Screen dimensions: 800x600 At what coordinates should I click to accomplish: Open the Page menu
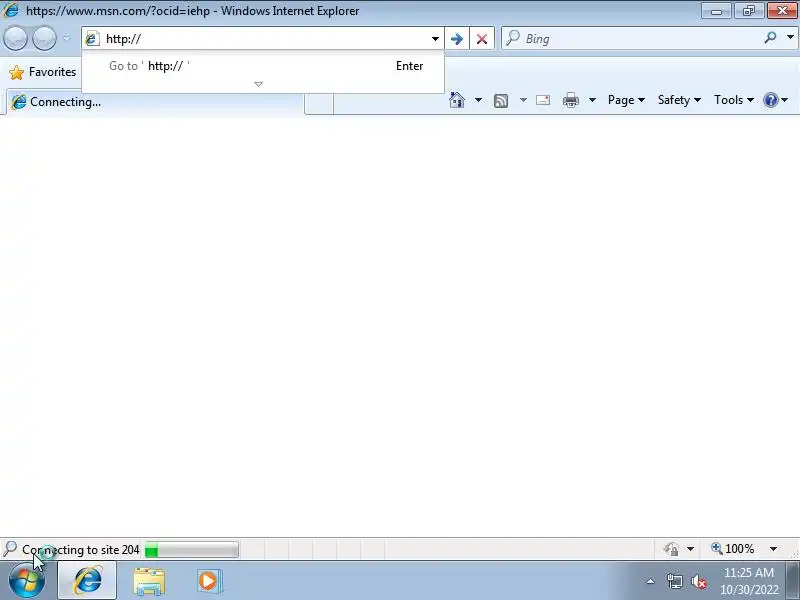(626, 100)
